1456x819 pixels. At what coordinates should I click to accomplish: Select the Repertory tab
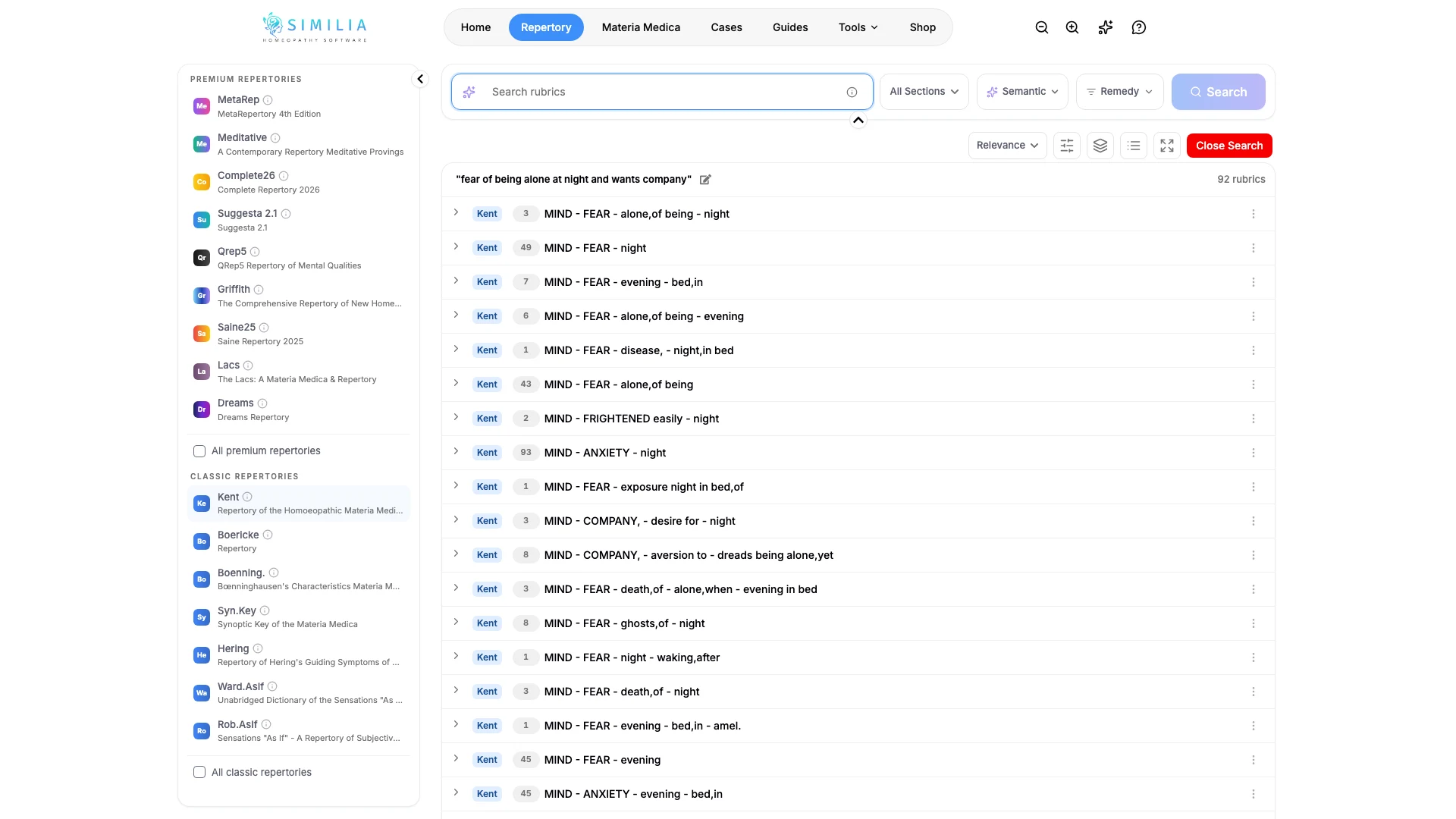pos(546,27)
